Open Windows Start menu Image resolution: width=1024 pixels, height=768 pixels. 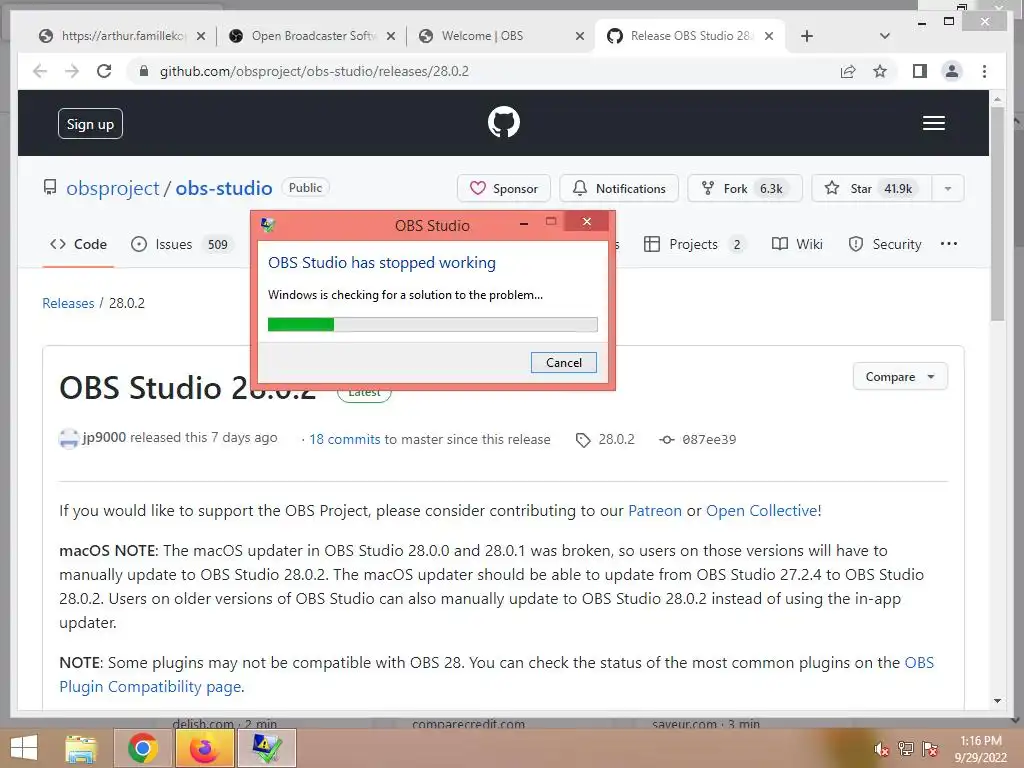coord(24,748)
